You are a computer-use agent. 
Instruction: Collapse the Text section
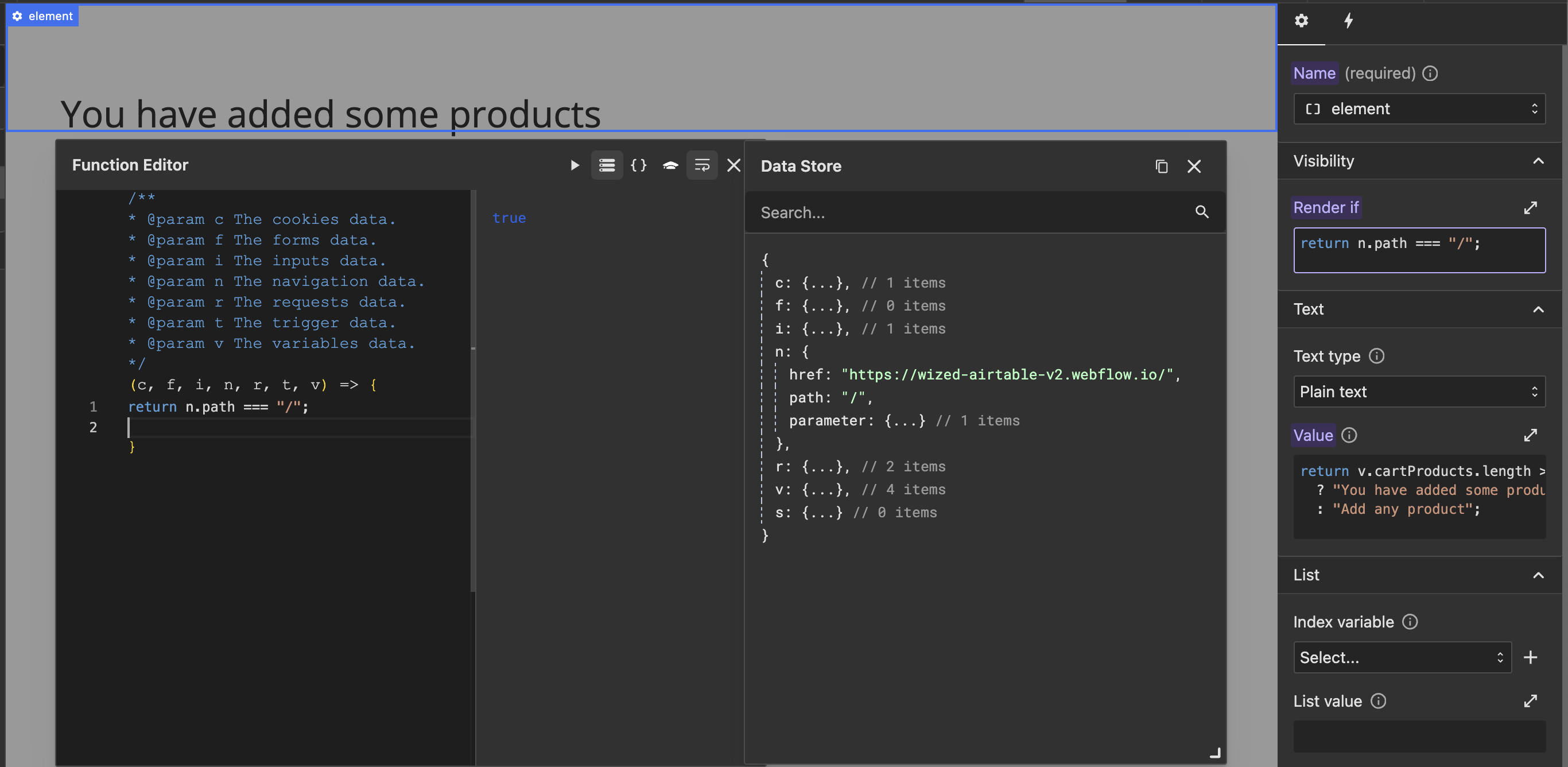1538,309
